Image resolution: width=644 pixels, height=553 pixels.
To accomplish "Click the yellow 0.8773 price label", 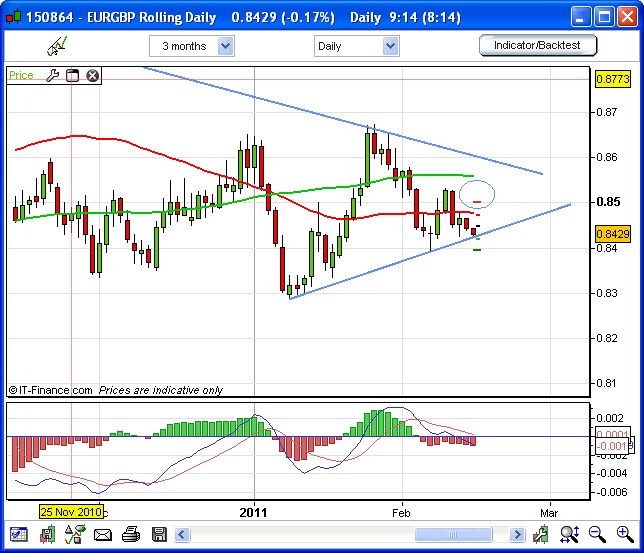I will pos(612,78).
